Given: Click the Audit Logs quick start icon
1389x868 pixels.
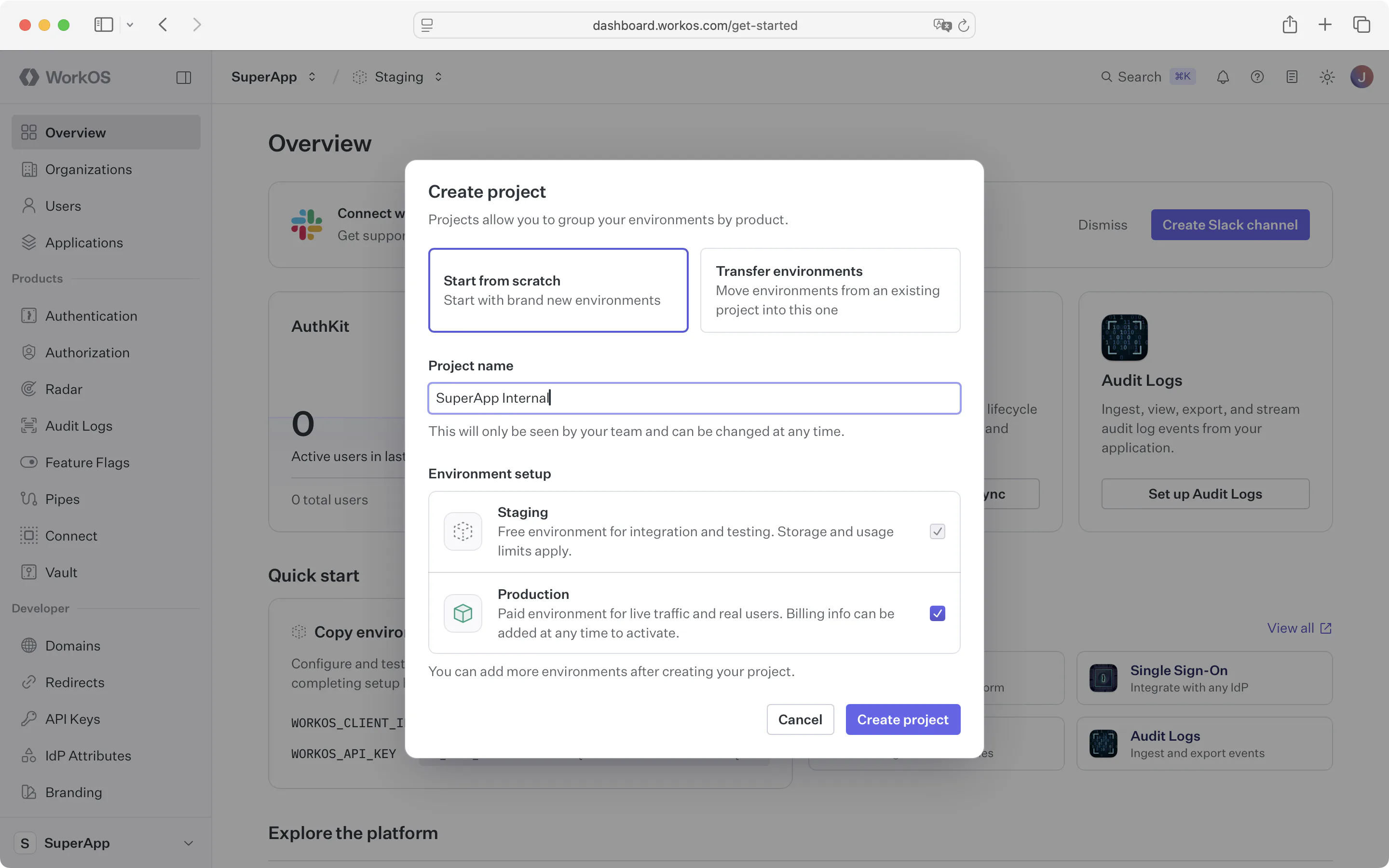Looking at the screenshot, I should [x=1103, y=744].
